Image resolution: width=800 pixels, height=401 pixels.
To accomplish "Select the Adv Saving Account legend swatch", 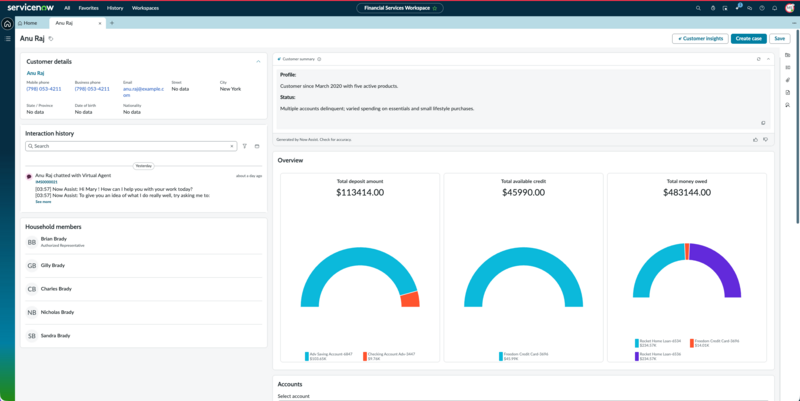I will pyautogui.click(x=307, y=357).
